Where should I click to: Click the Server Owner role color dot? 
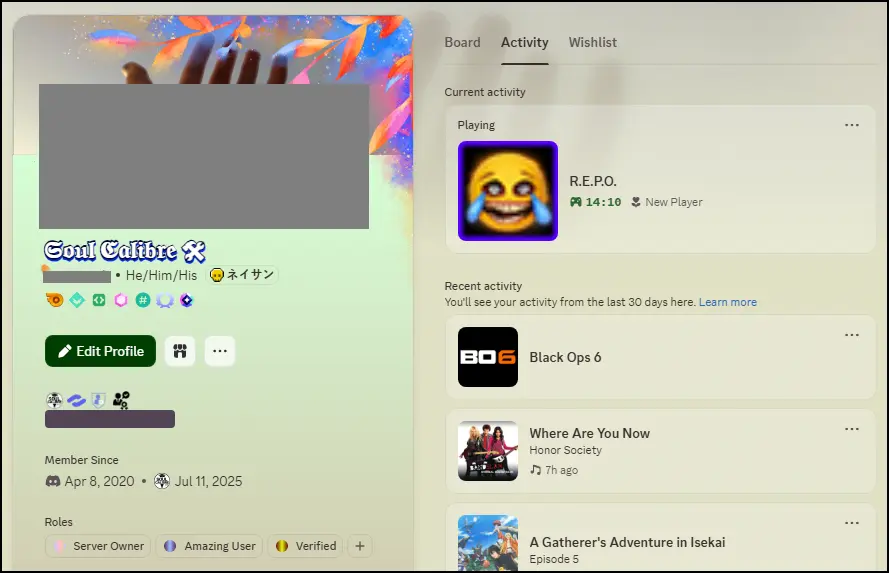[x=59, y=546]
